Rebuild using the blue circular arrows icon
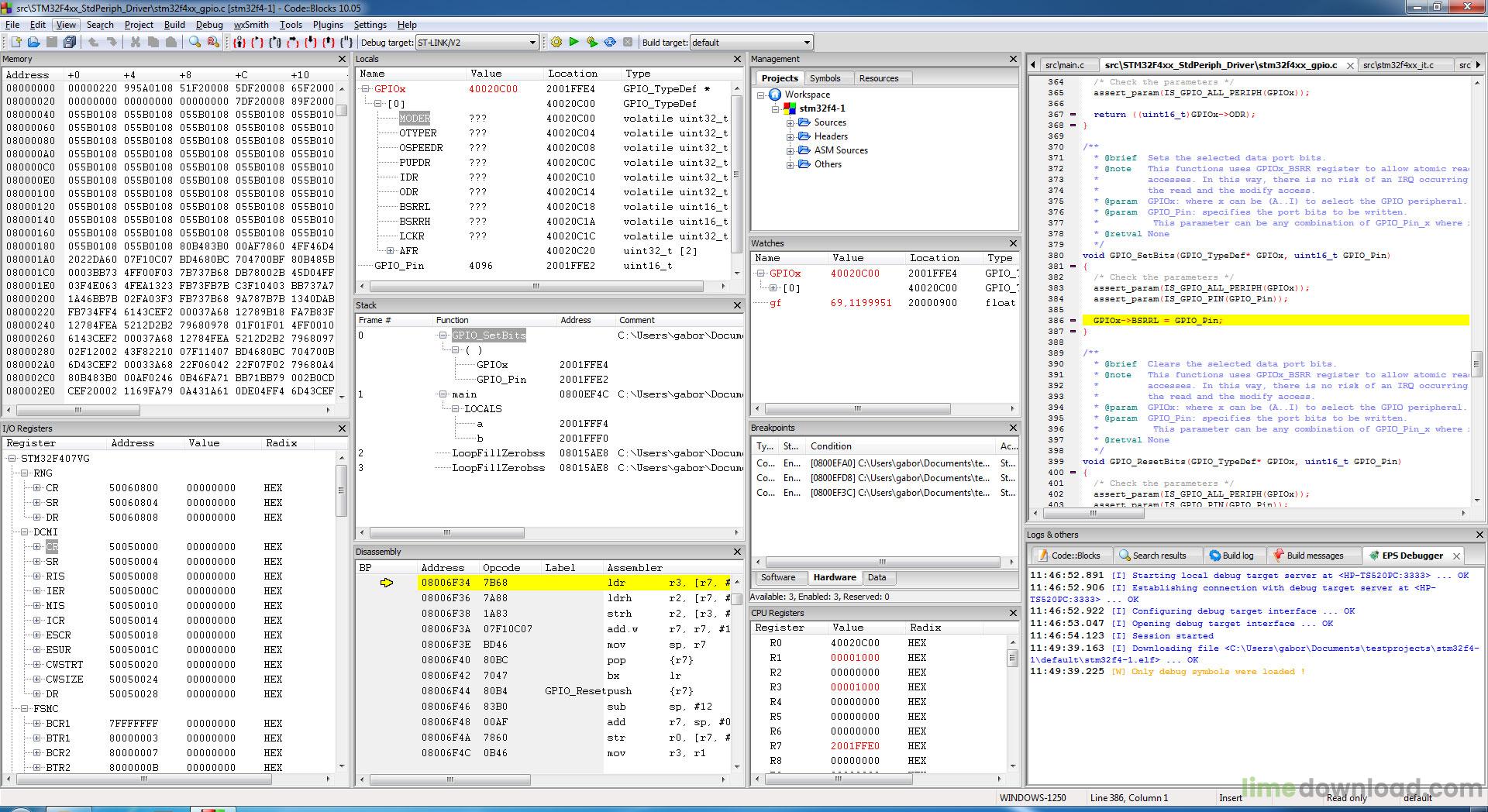This screenshot has height=812, width=1488. click(610, 43)
